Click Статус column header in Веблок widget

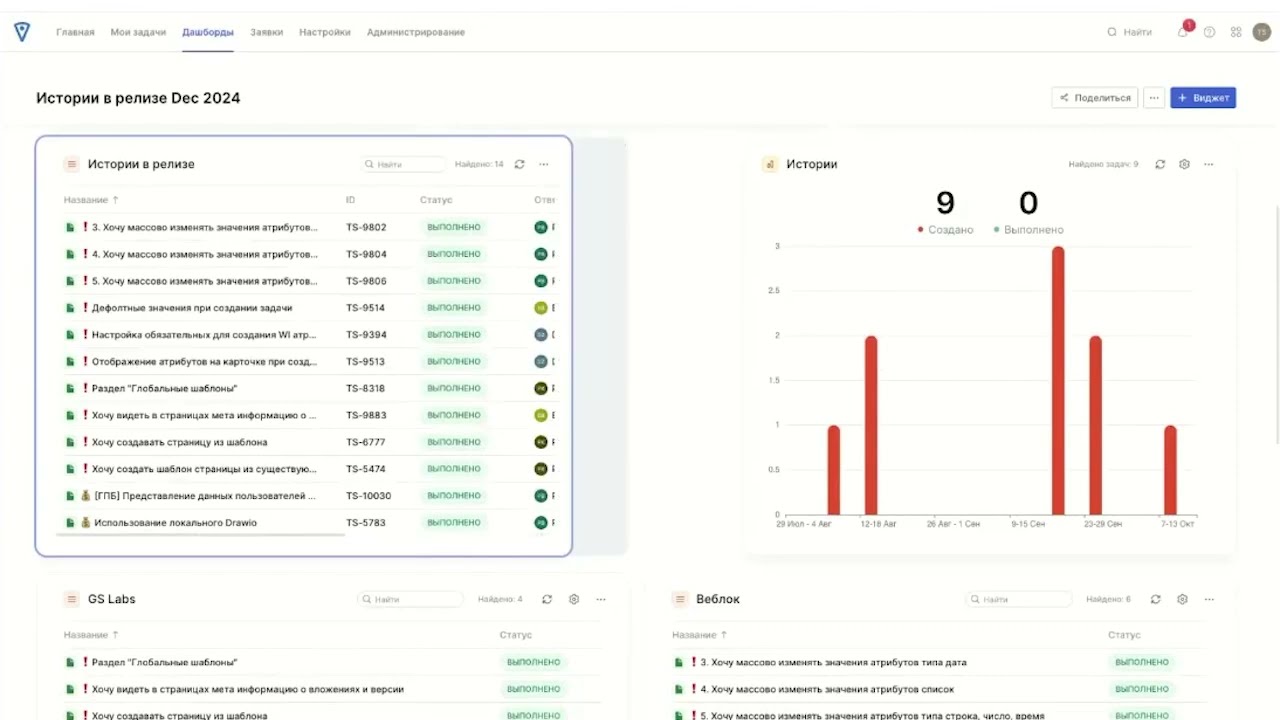tap(1124, 635)
